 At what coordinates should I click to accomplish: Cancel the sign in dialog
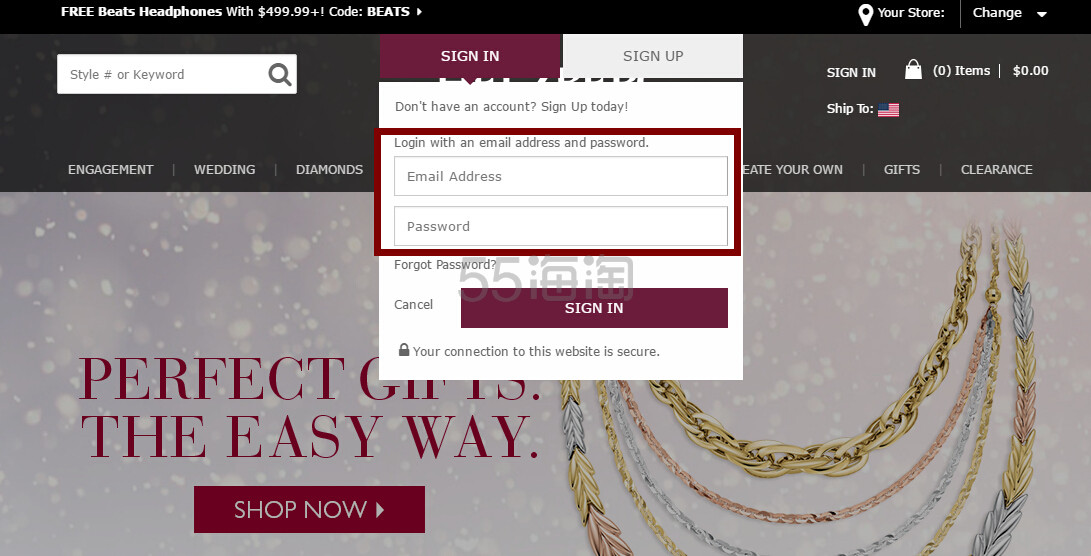[413, 305]
